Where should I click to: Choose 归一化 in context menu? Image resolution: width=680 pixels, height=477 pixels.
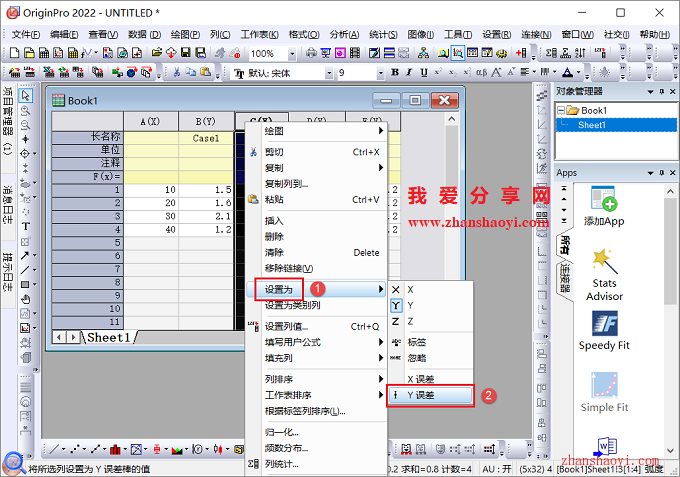click(316, 432)
